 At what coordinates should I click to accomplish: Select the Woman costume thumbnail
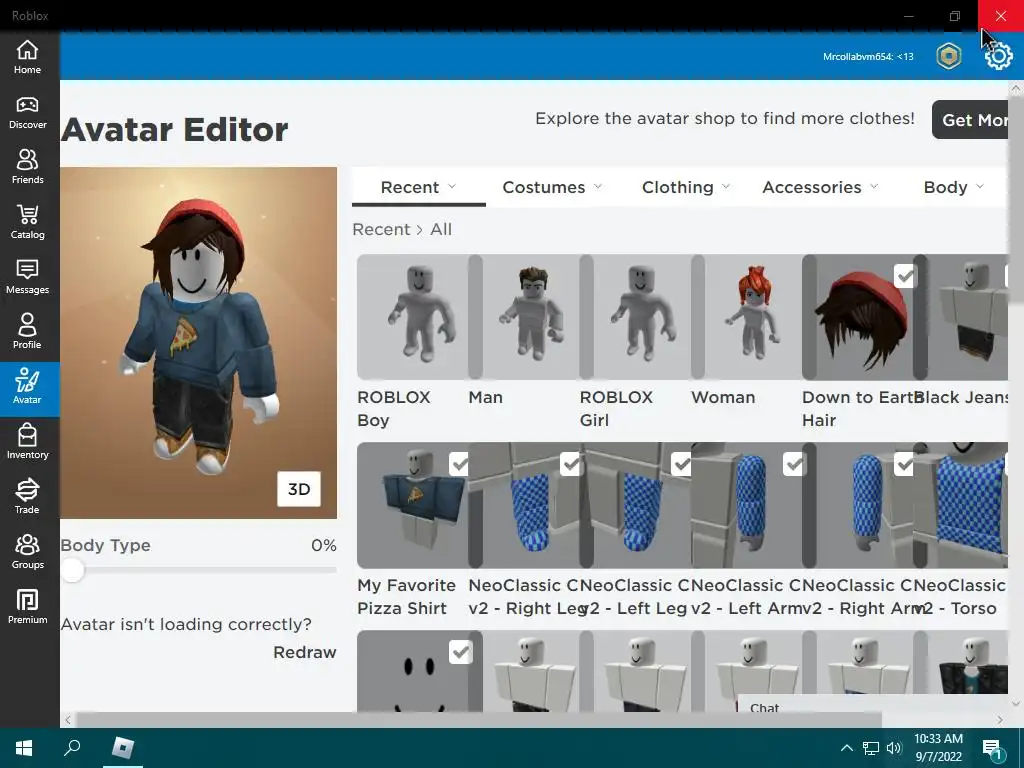(x=746, y=317)
